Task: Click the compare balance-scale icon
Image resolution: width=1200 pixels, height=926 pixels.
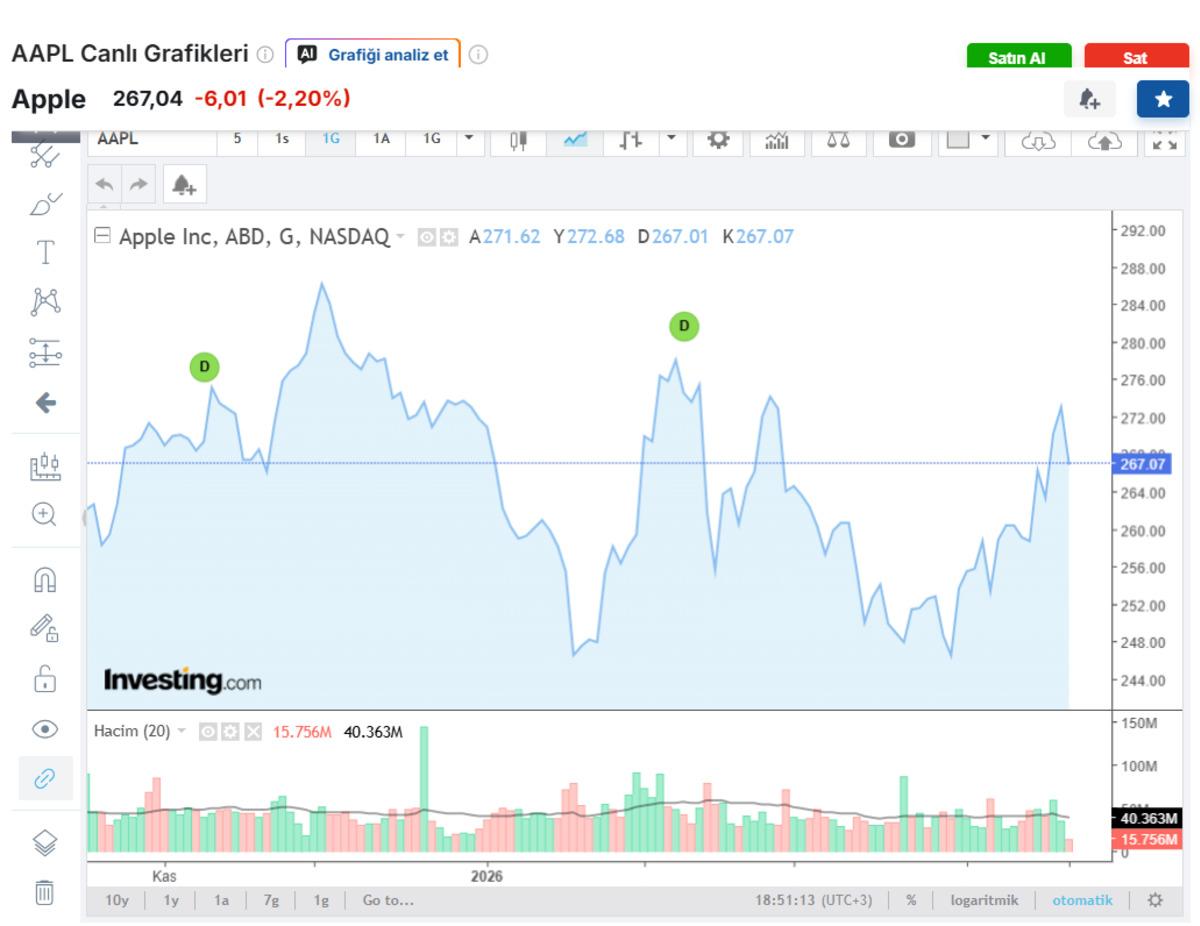Action: pyautogui.click(x=838, y=140)
